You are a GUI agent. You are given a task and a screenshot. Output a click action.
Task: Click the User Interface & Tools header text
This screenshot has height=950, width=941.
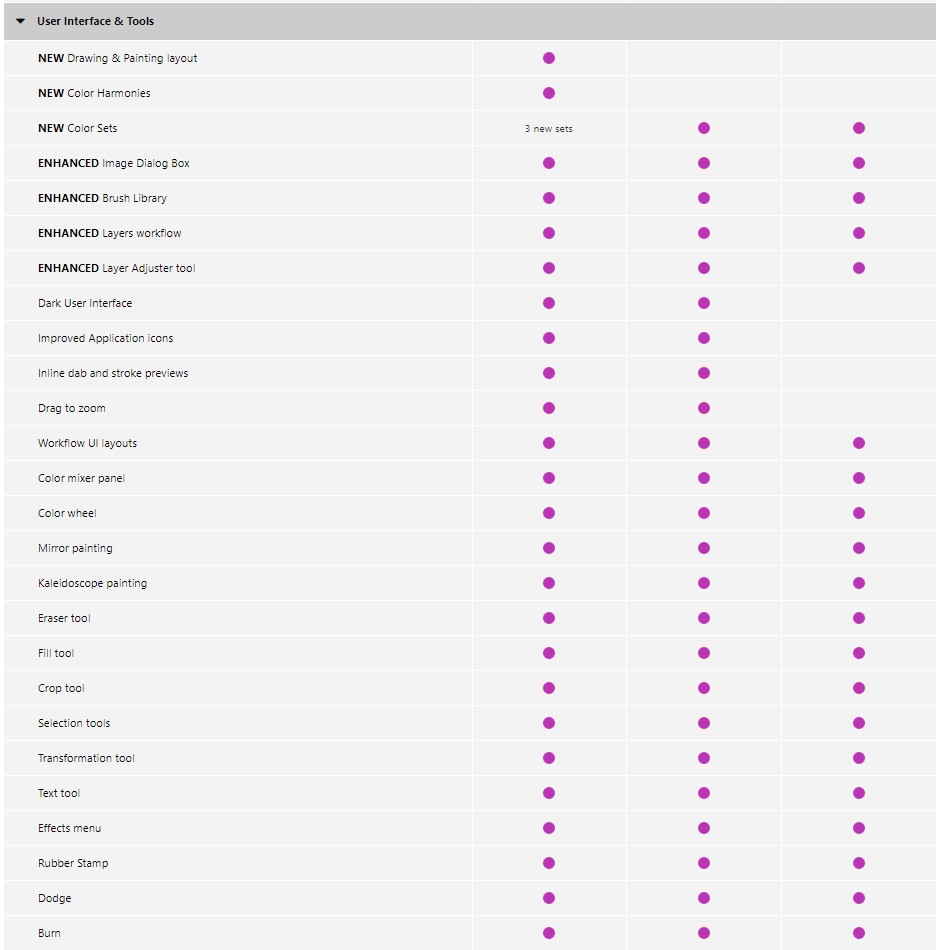click(x=95, y=21)
